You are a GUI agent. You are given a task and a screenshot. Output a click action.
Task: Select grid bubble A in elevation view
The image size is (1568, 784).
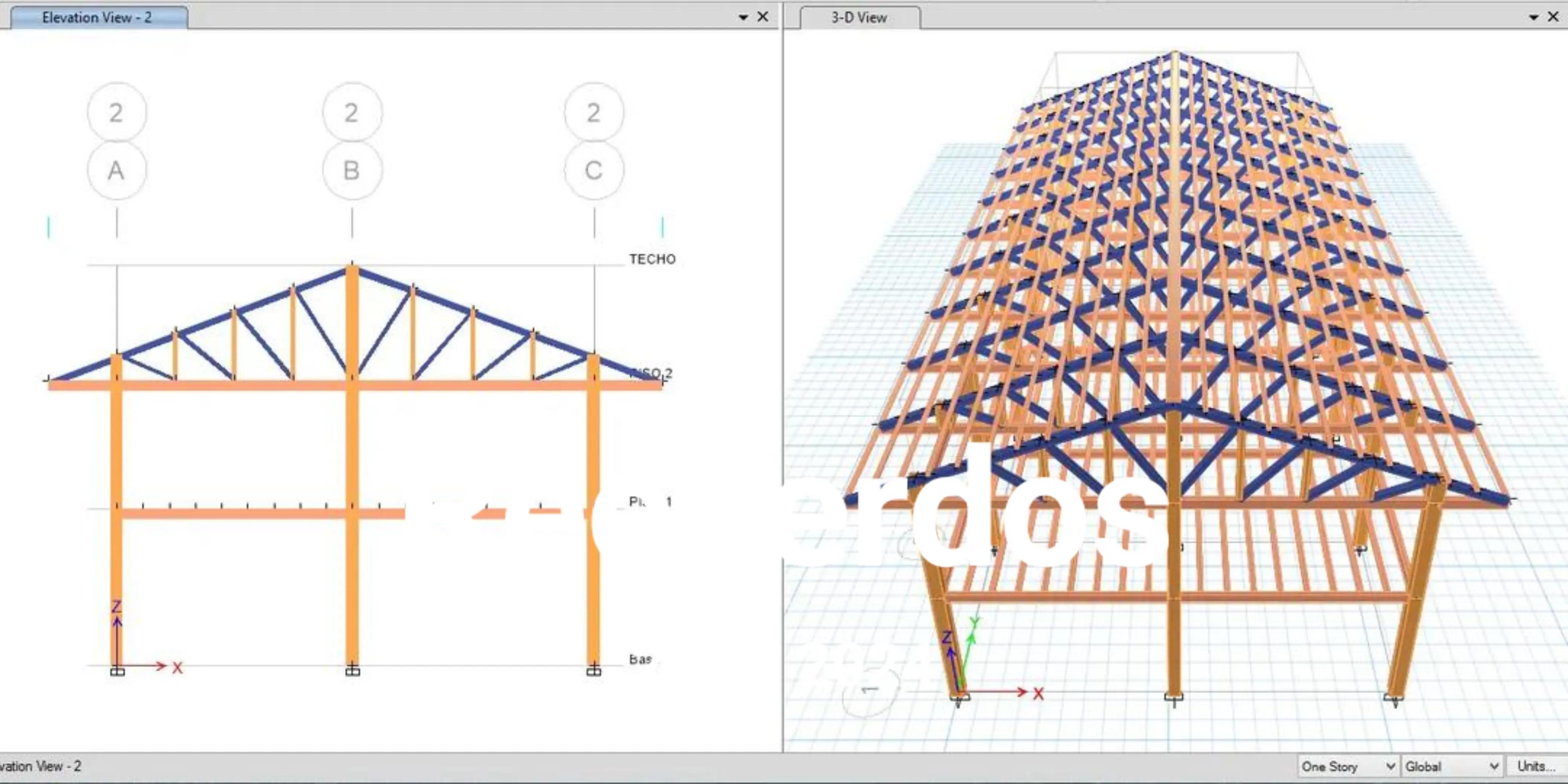pyautogui.click(x=116, y=170)
